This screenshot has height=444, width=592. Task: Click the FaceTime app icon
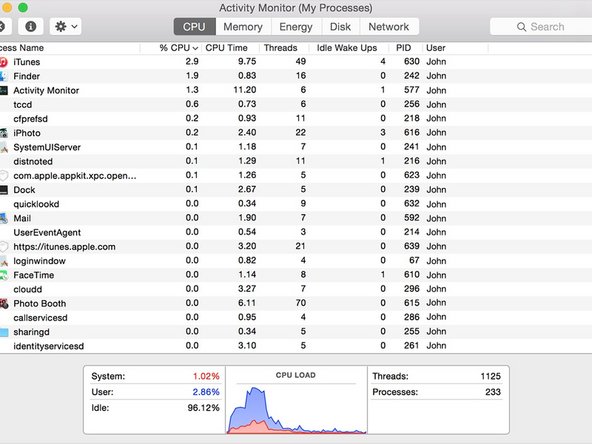[x=3, y=275]
